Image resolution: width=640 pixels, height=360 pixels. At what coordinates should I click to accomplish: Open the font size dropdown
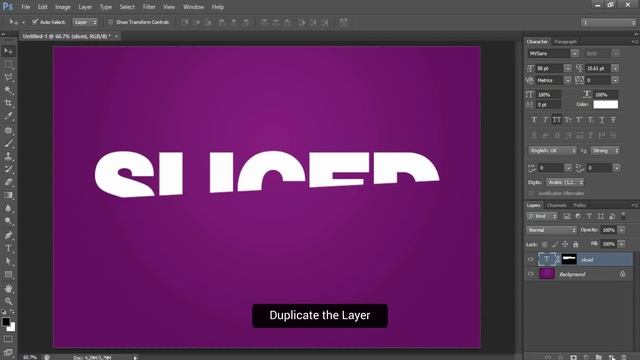568,68
